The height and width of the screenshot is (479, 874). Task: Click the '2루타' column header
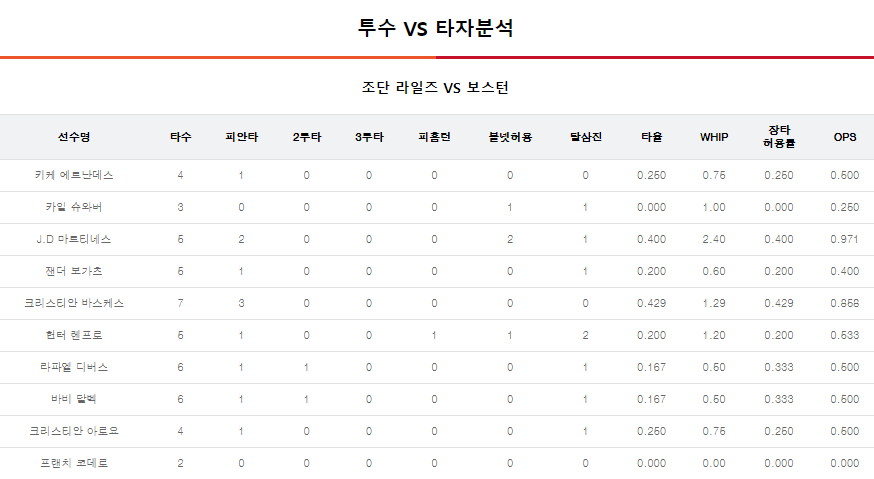pyautogui.click(x=307, y=137)
